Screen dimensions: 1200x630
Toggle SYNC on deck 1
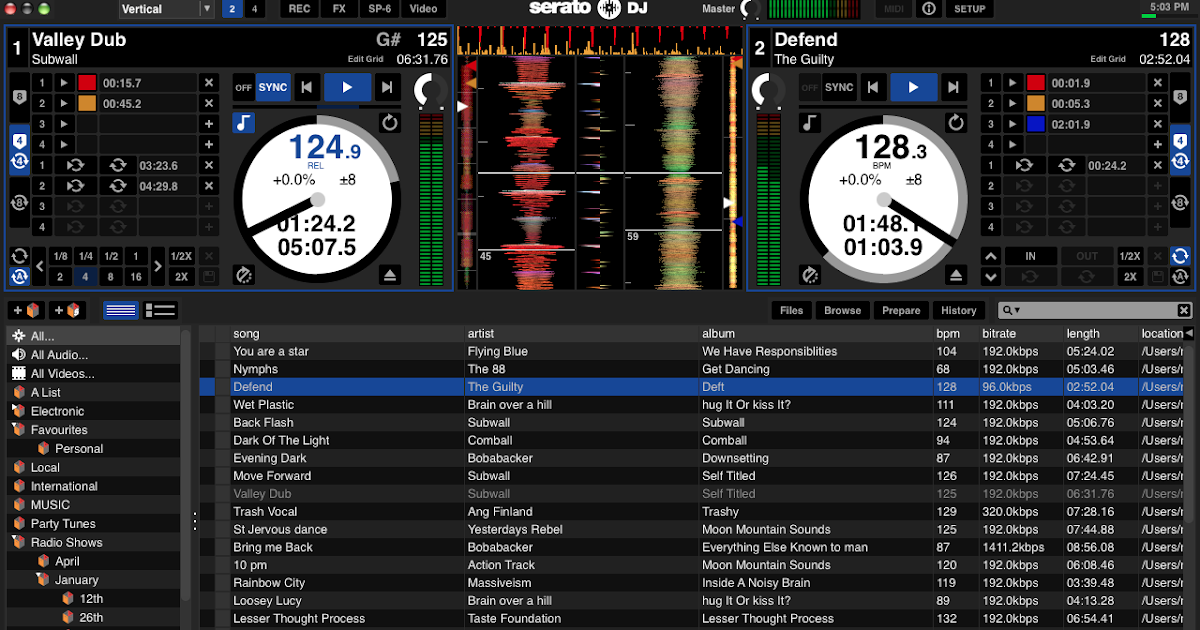coord(273,88)
